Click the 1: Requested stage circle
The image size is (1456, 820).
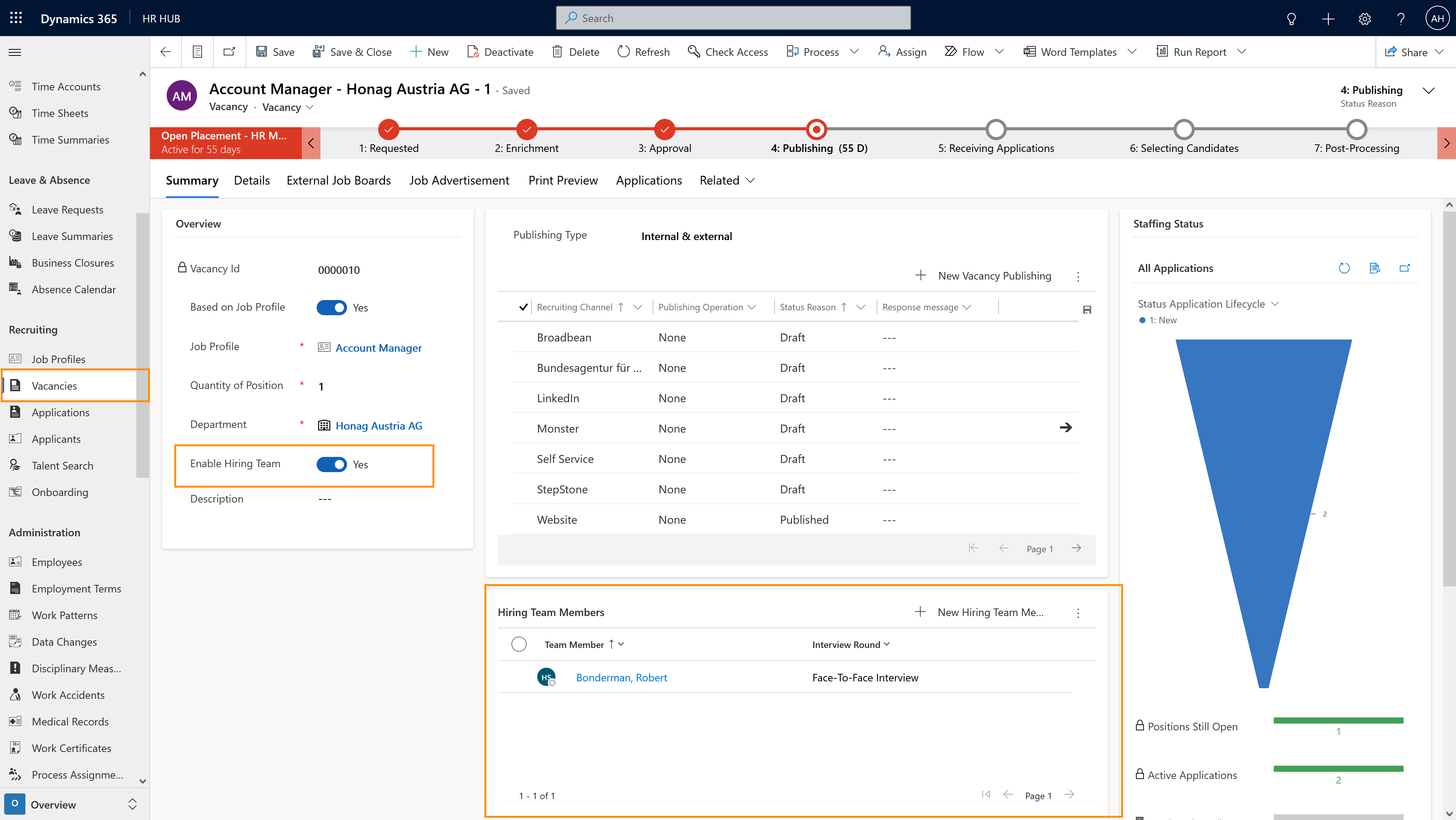click(388, 130)
